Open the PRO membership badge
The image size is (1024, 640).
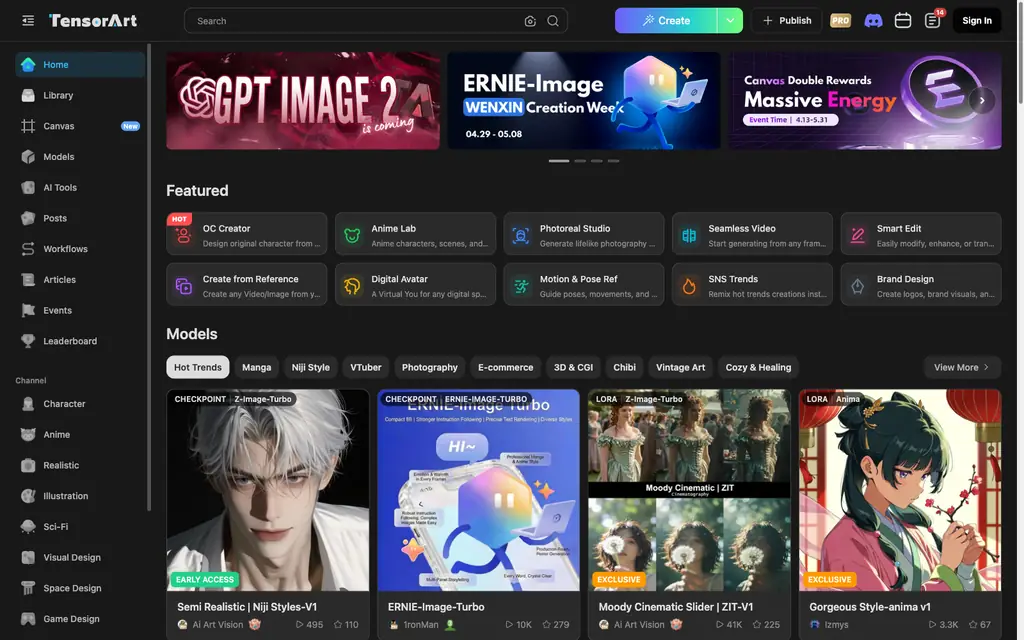840,21
